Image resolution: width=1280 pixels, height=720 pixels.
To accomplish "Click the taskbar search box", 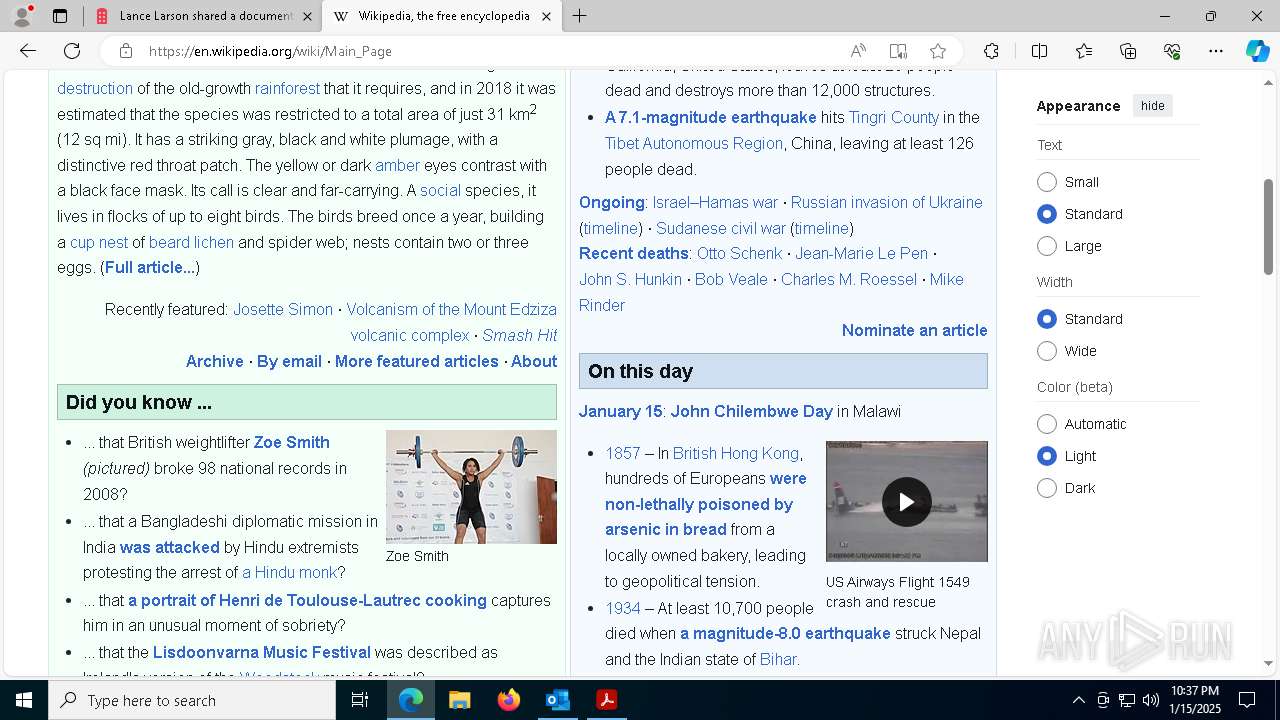I will click(192, 700).
